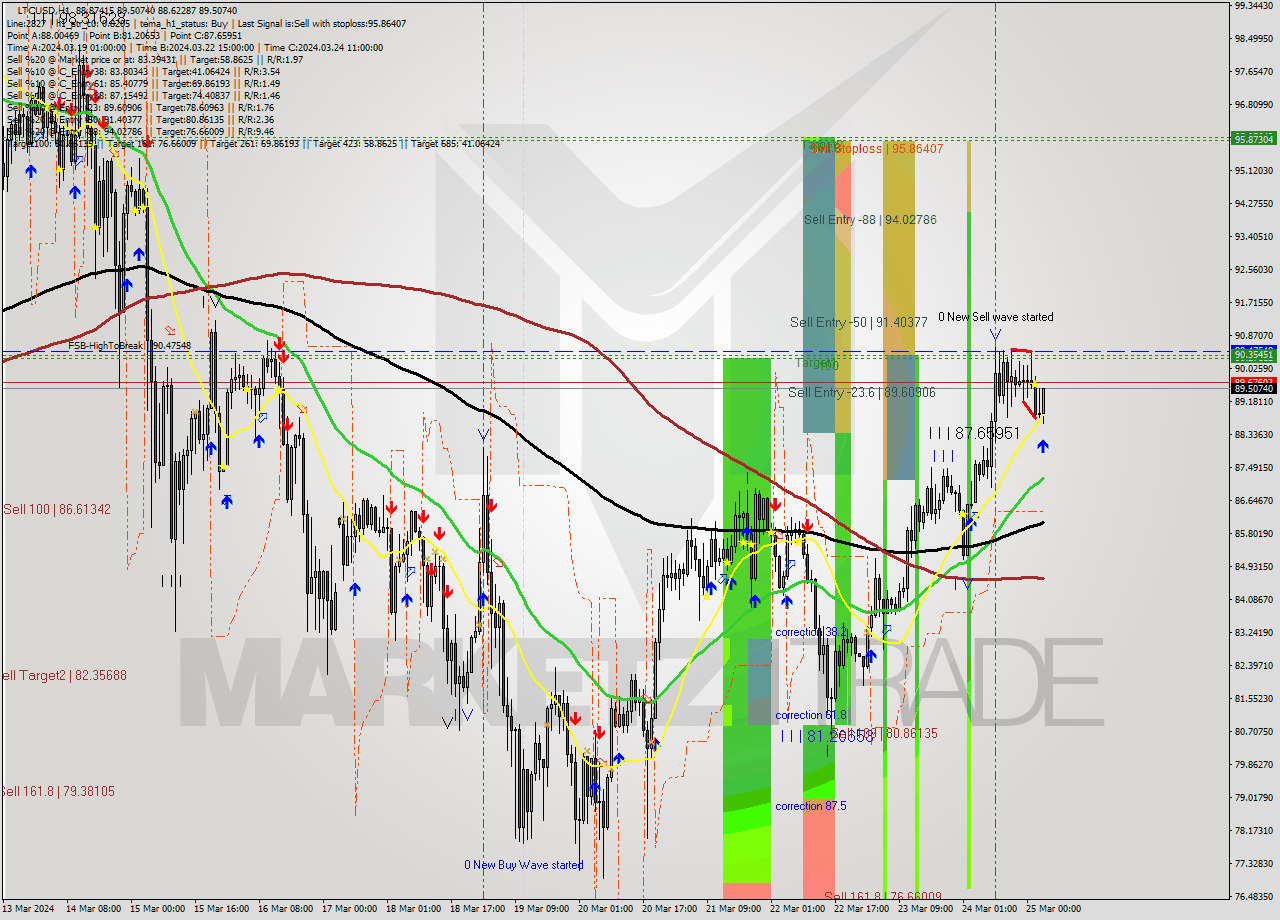Click the 'Target 685: 41.06424' info text

click(x=456, y=144)
